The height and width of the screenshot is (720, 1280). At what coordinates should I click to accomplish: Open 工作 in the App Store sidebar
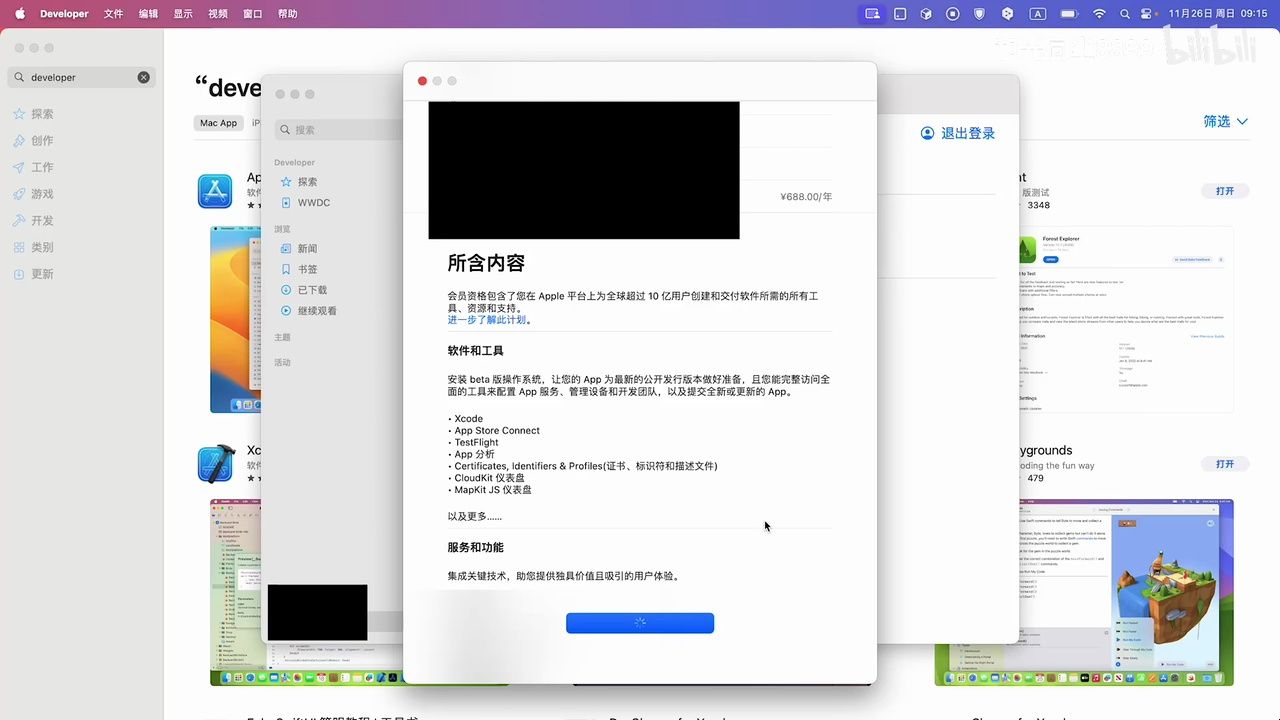[x=33, y=167]
